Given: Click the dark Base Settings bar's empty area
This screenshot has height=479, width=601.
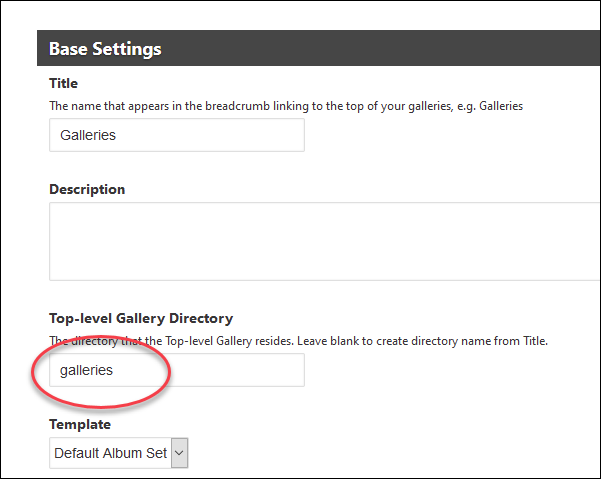Looking at the screenshot, I should coord(400,48).
